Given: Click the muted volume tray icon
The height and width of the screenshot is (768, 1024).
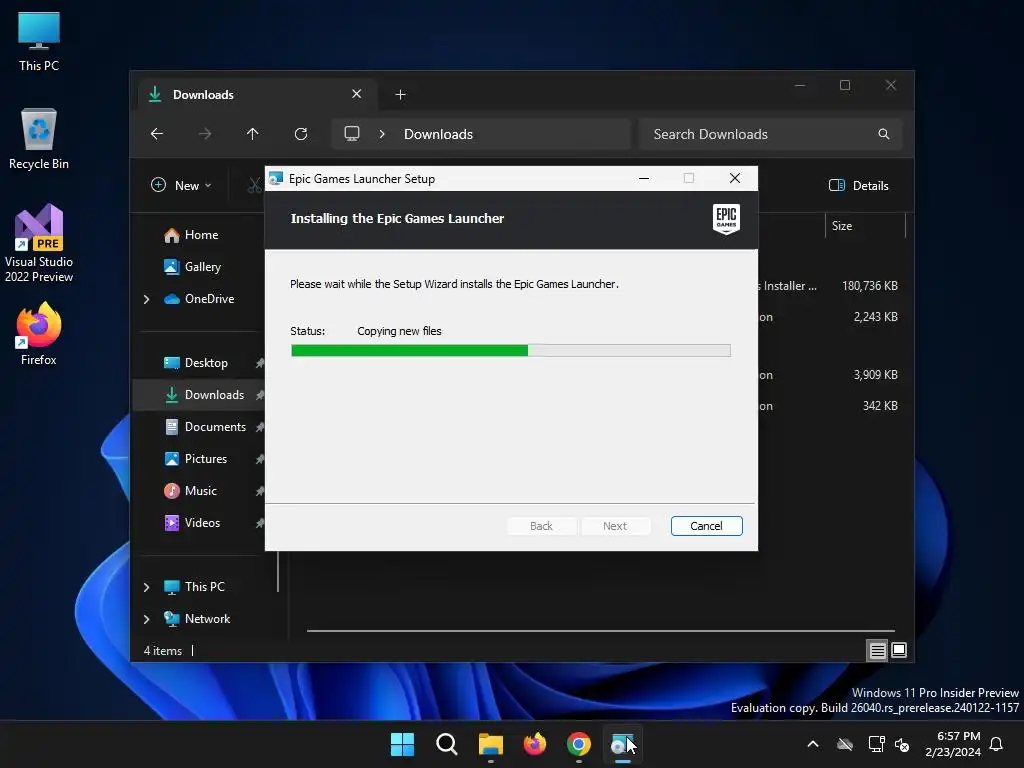Looking at the screenshot, I should (902, 744).
